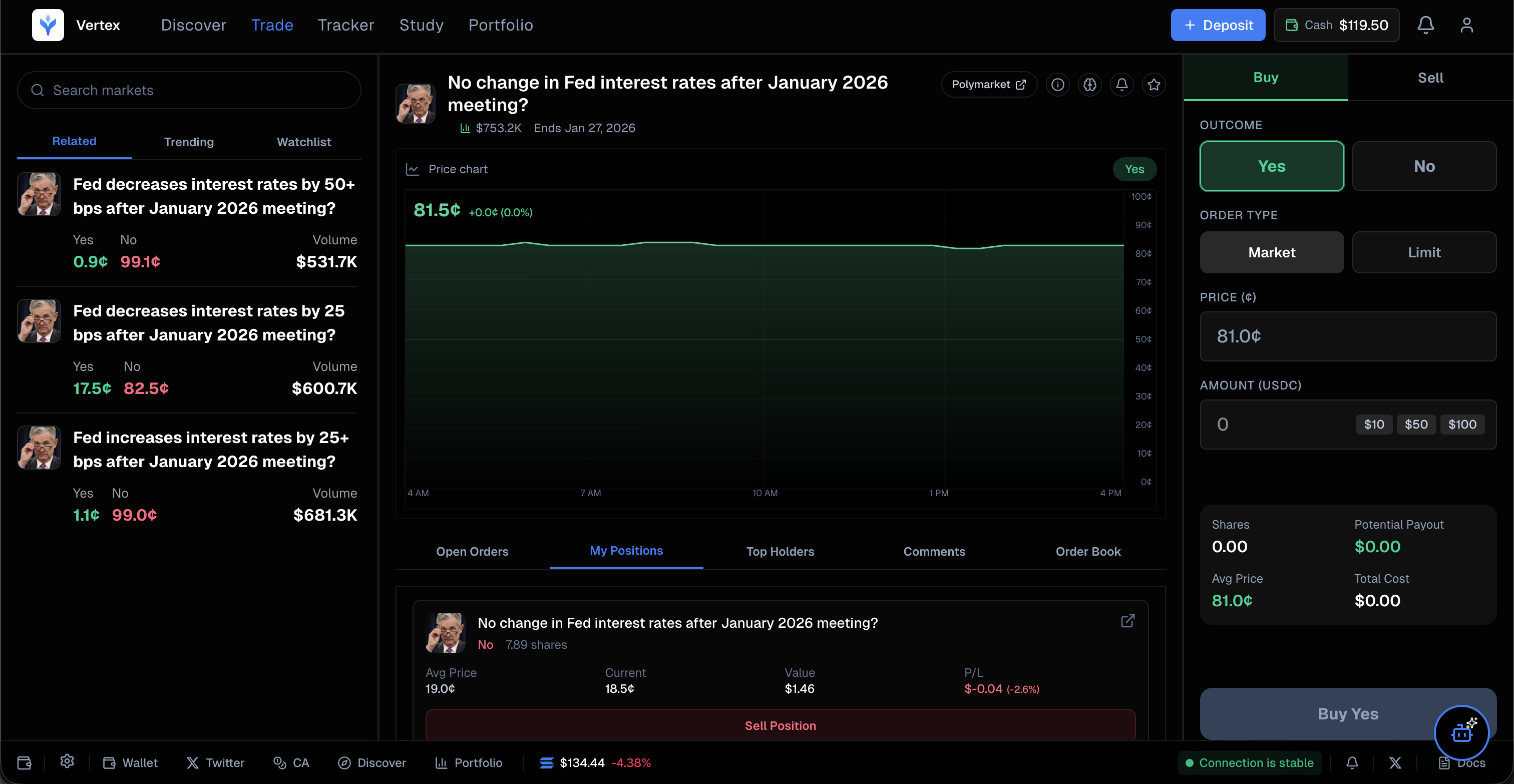Open Polymarket external link
This screenshot has width=1514, height=784.
(989, 84)
